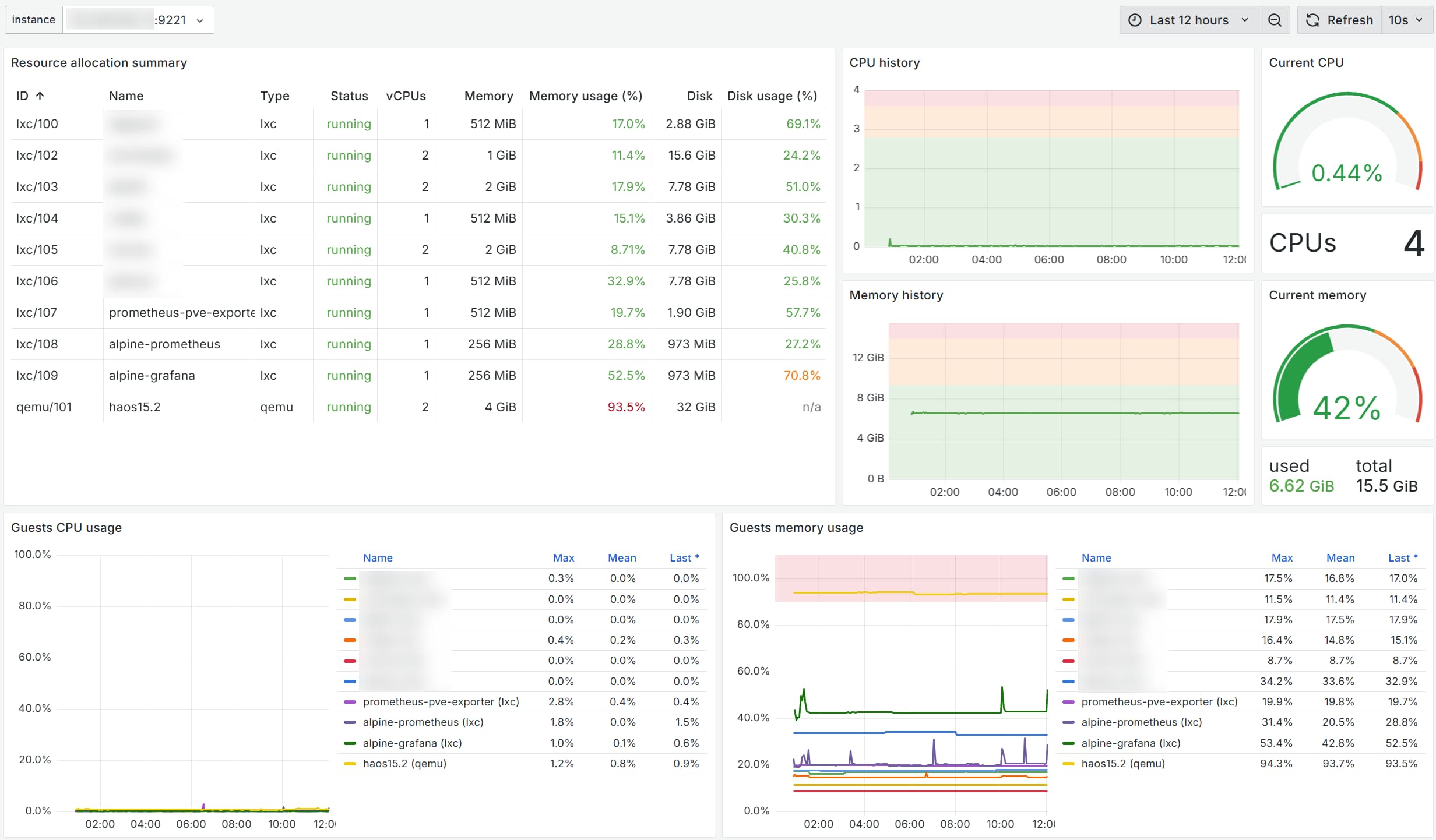This screenshot has height=840, width=1436.
Task: Click the zoom out time range icon
Action: [1275, 20]
